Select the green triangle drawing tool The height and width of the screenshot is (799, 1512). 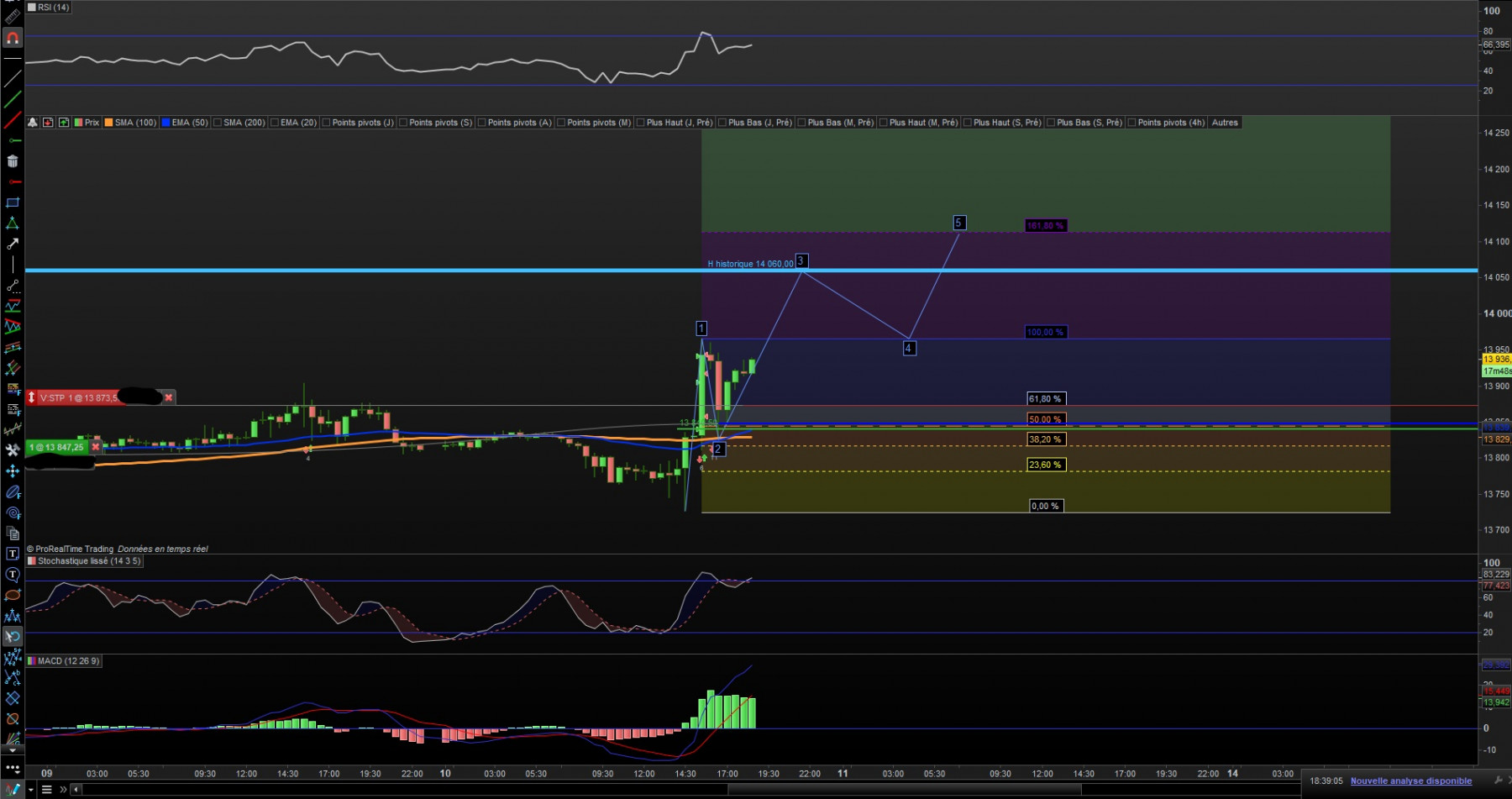pos(13,223)
